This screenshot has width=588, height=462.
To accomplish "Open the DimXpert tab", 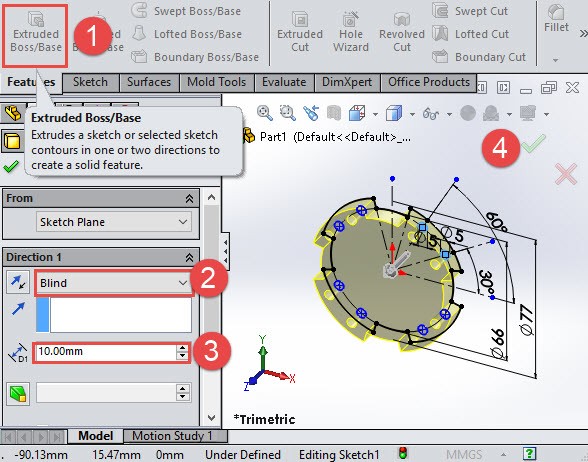I will click(347, 82).
